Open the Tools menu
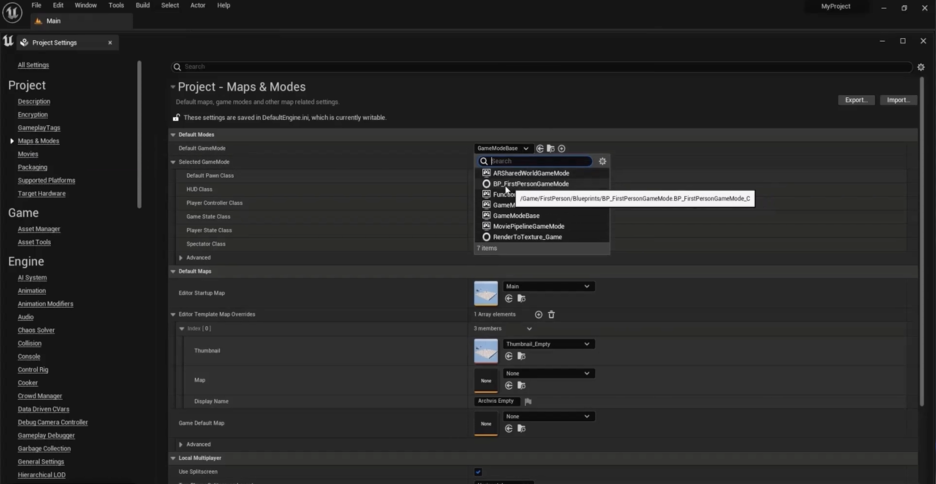Screen dimensions: 936x484 [116, 5]
